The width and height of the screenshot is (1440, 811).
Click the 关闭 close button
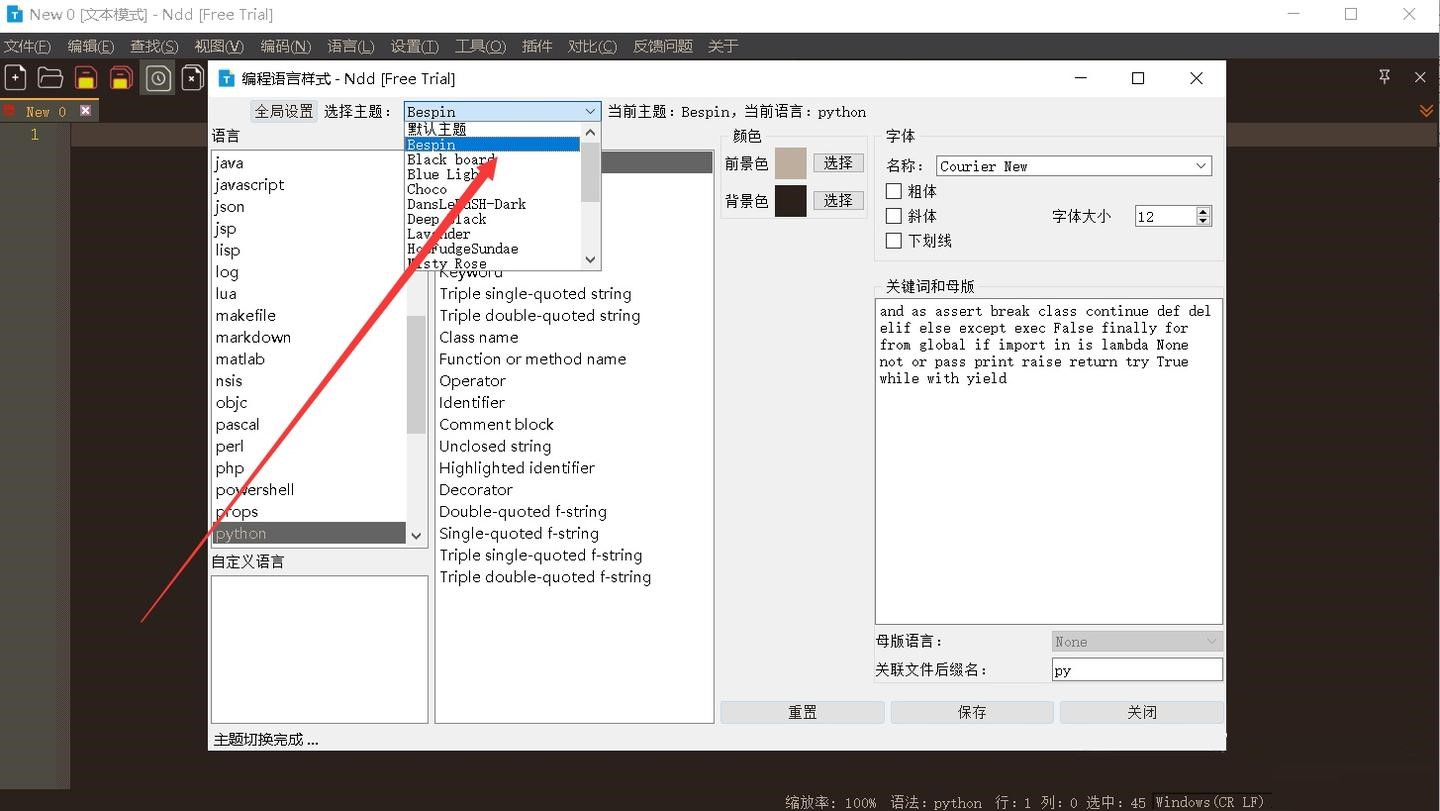1142,712
